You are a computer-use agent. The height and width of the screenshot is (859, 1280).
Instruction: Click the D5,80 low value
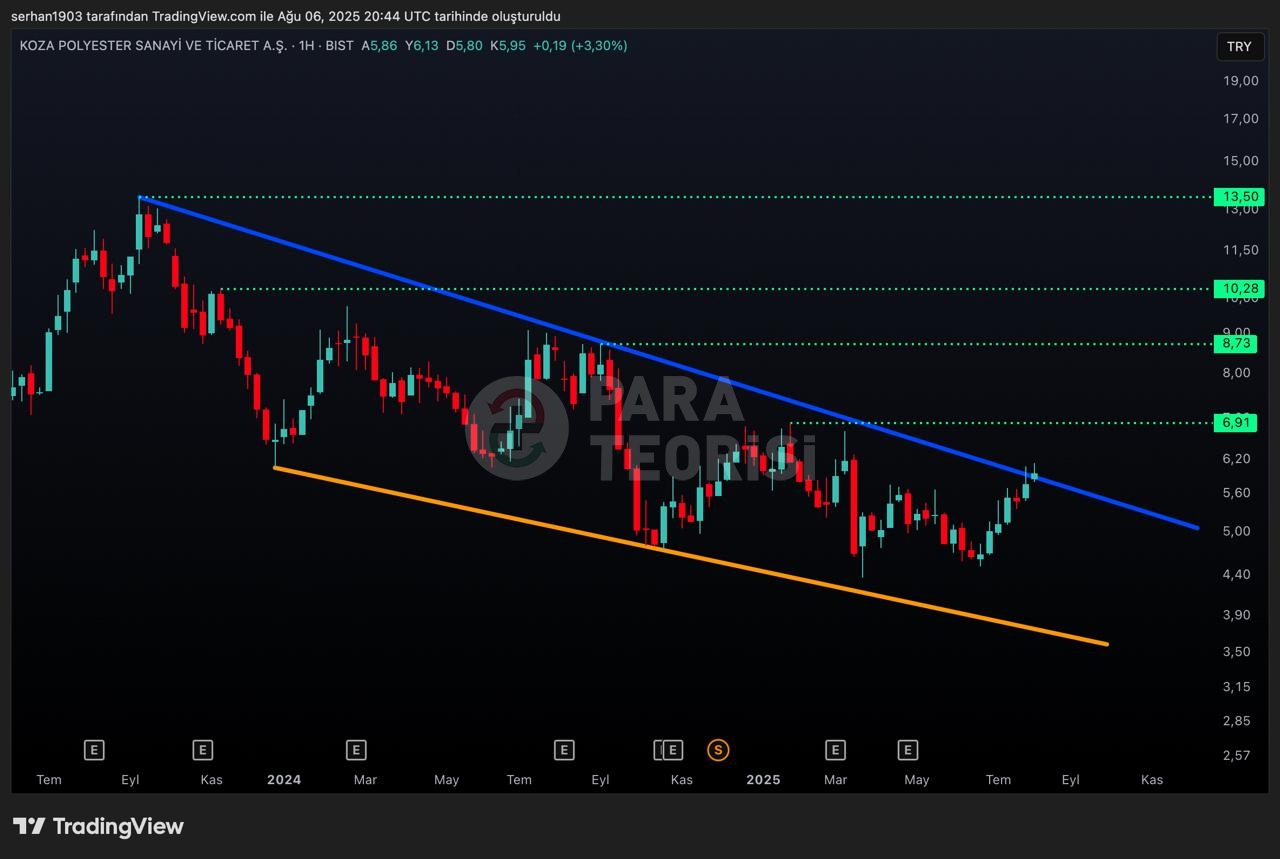[x=464, y=46]
